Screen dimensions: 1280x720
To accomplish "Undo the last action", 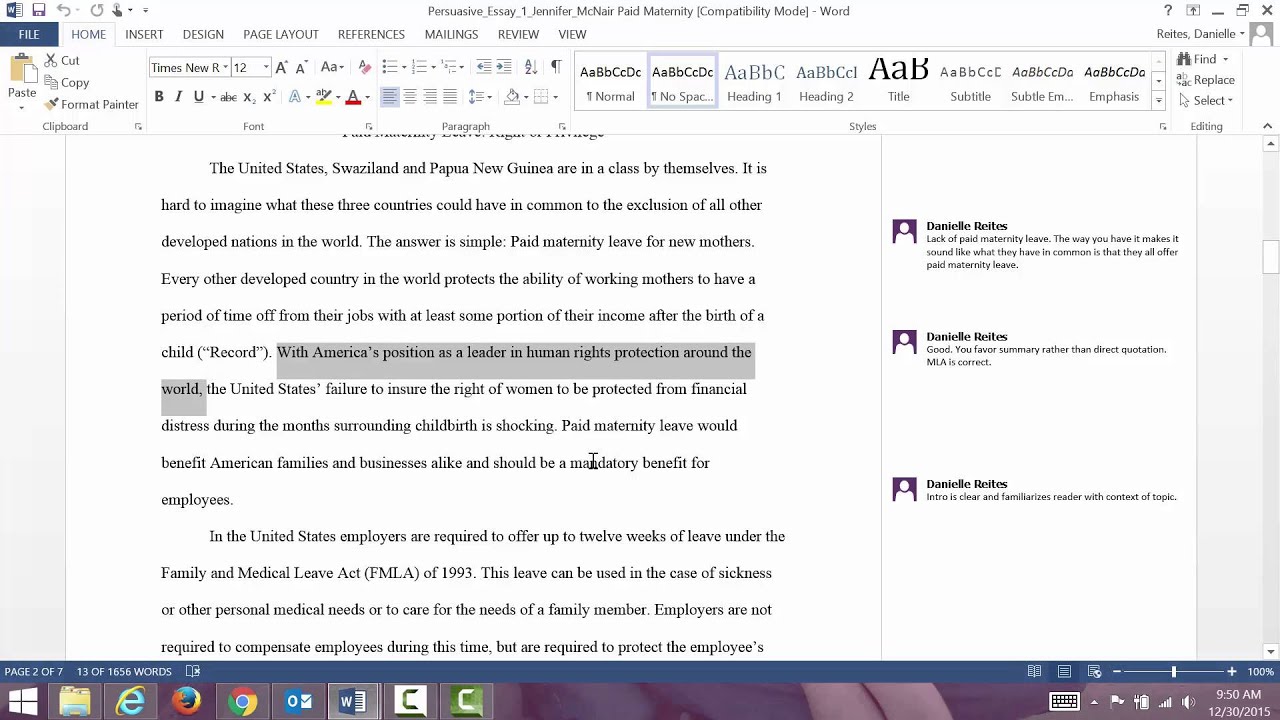I will [66, 11].
